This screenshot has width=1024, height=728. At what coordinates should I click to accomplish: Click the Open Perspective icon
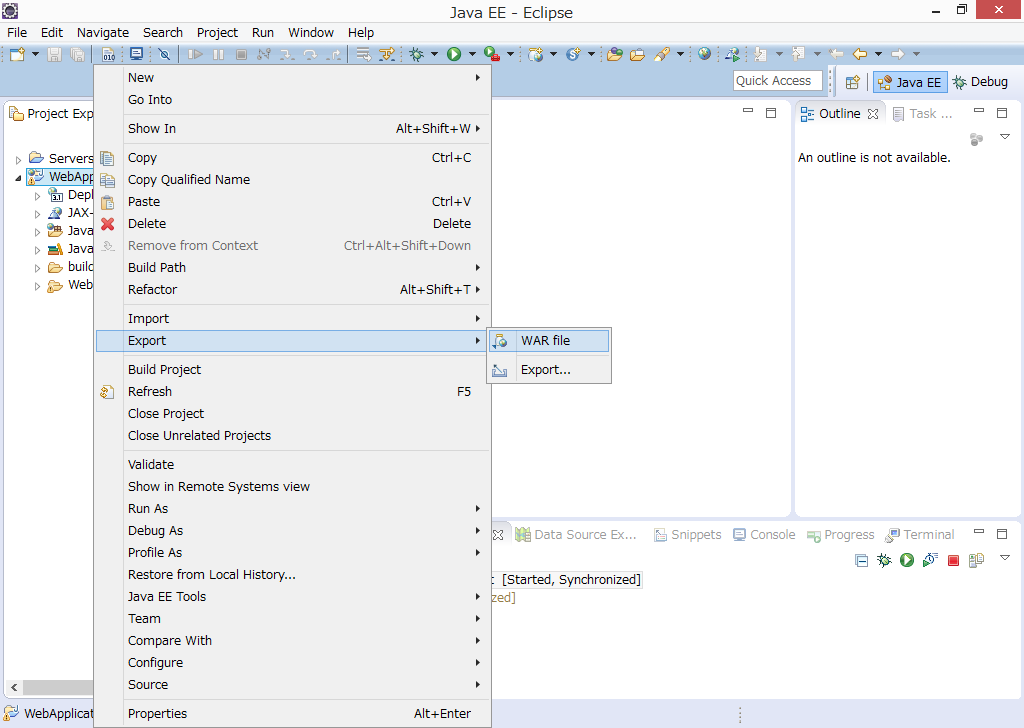[x=852, y=82]
